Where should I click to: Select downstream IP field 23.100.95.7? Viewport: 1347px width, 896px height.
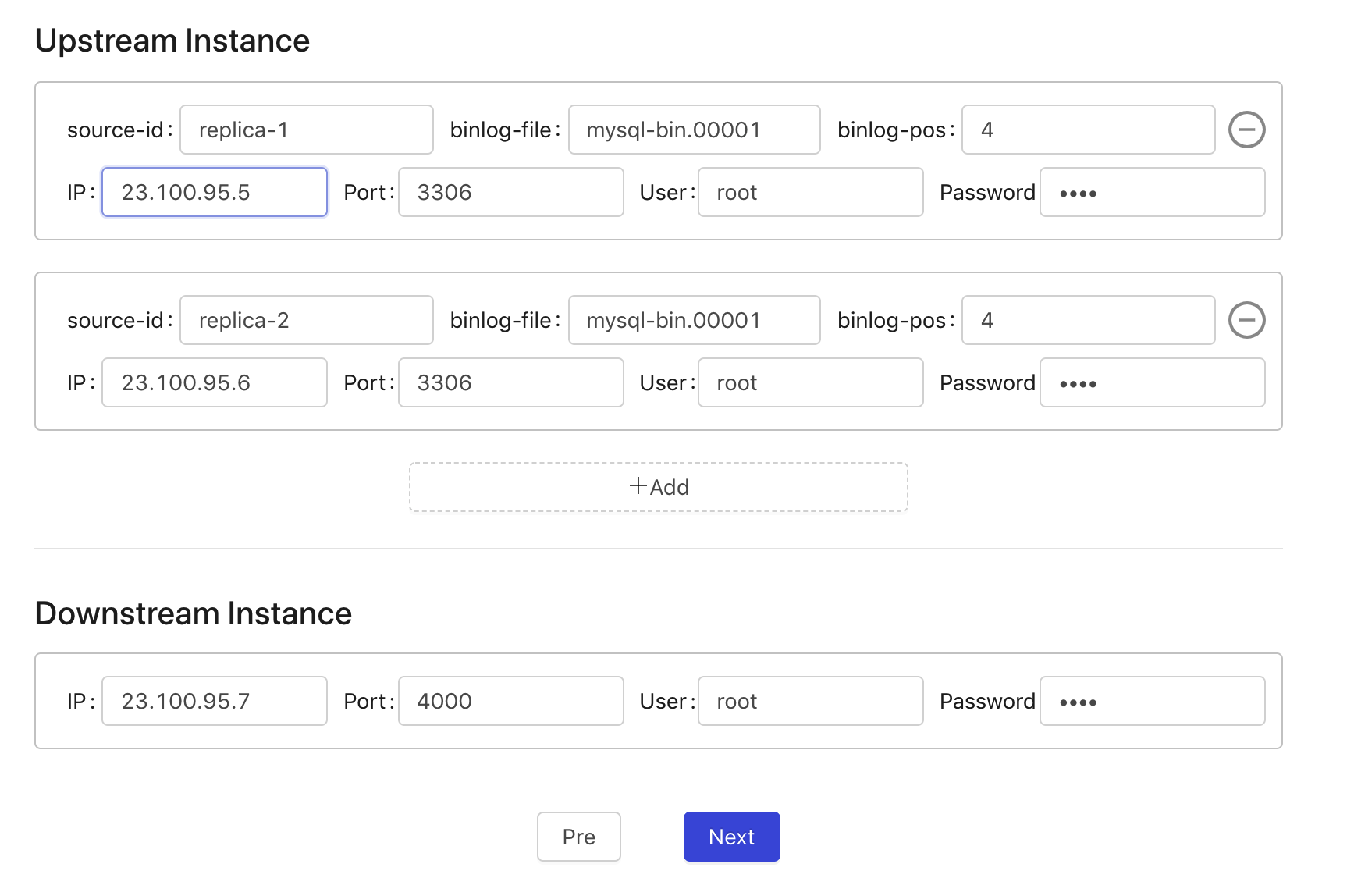[215, 701]
